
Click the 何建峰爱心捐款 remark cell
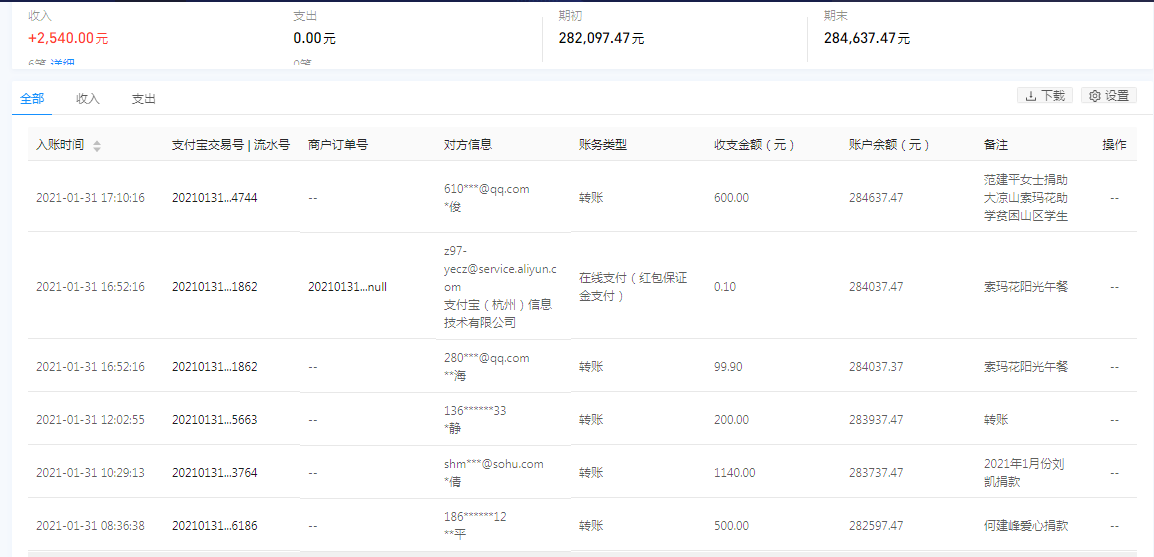[x=1026, y=526]
